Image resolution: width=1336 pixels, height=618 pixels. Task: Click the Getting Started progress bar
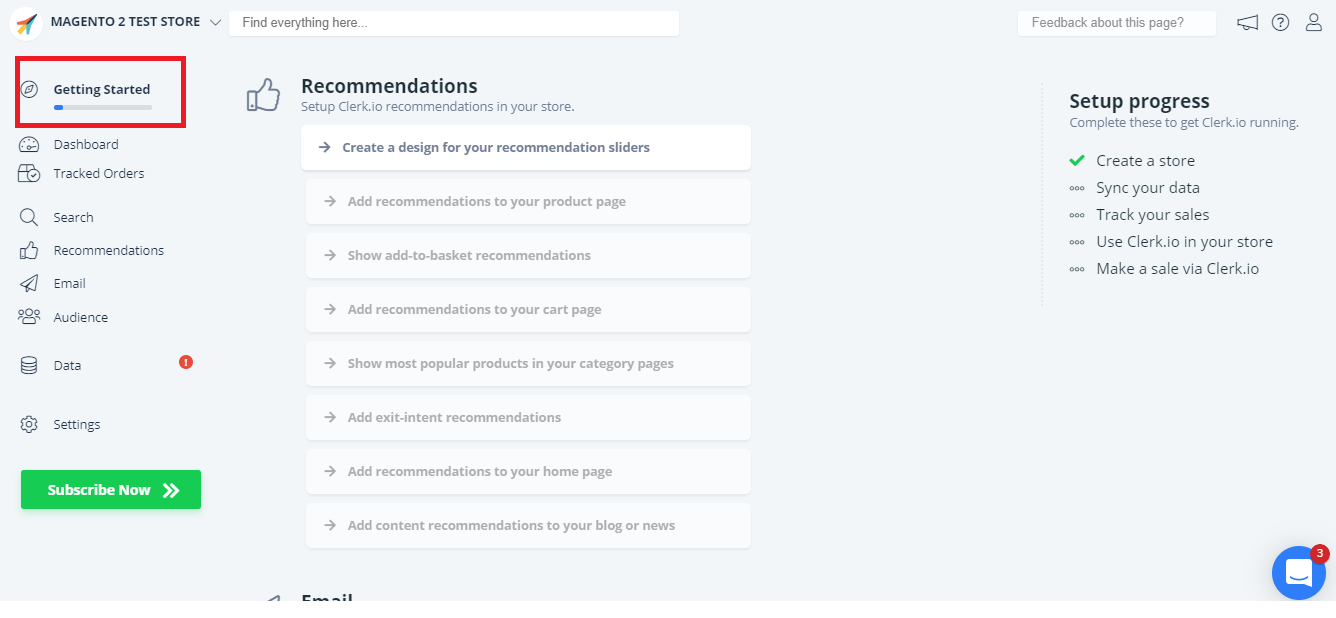point(103,107)
